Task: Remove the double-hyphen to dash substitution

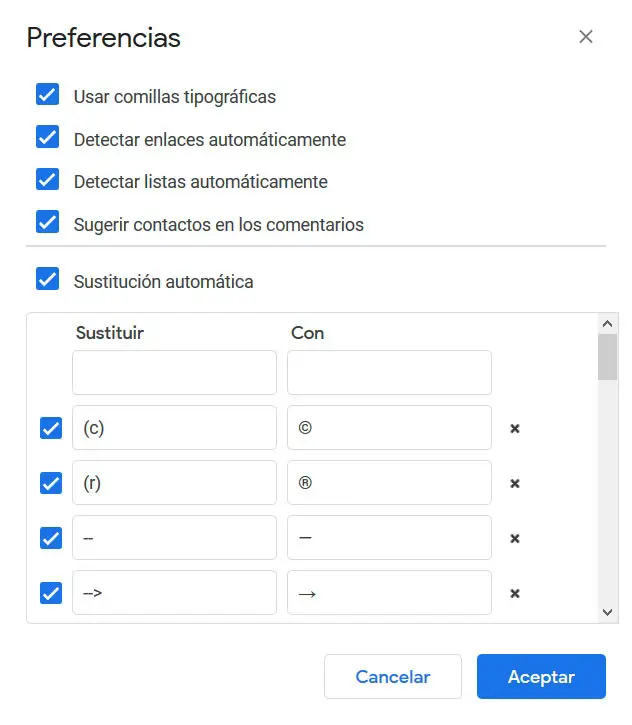Action: [x=515, y=538]
